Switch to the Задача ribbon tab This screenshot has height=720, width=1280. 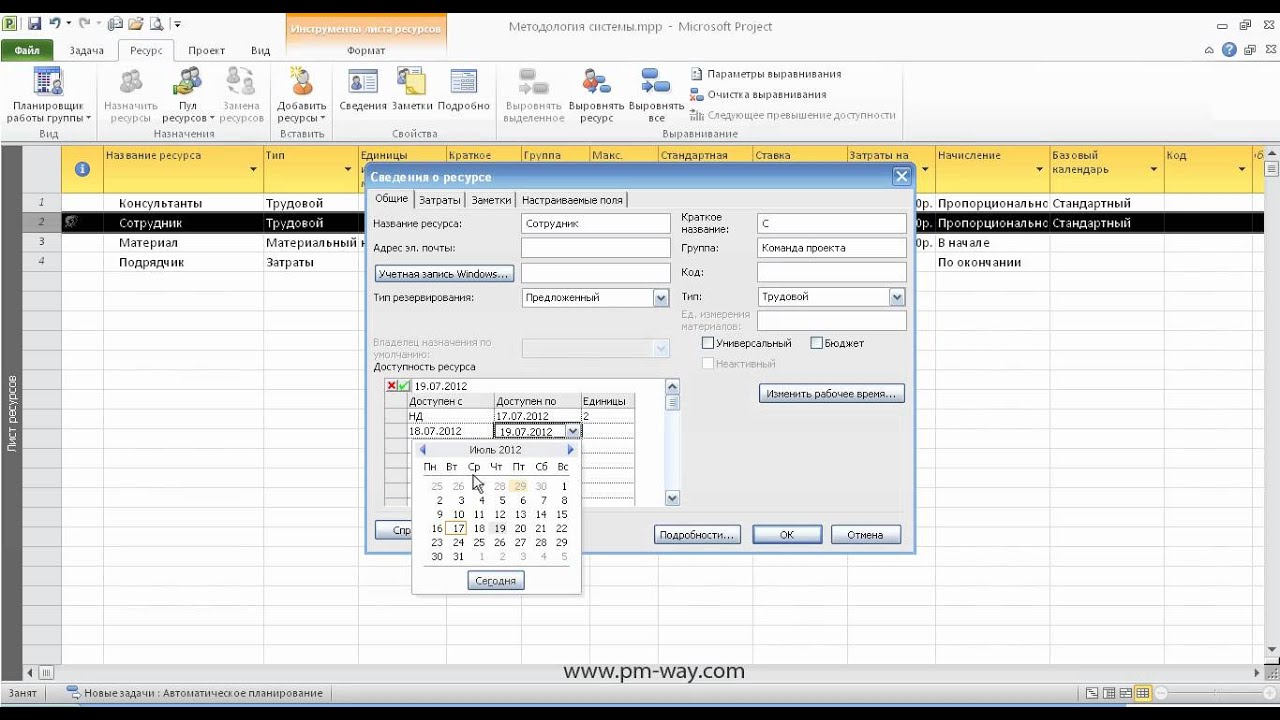[x=87, y=50]
